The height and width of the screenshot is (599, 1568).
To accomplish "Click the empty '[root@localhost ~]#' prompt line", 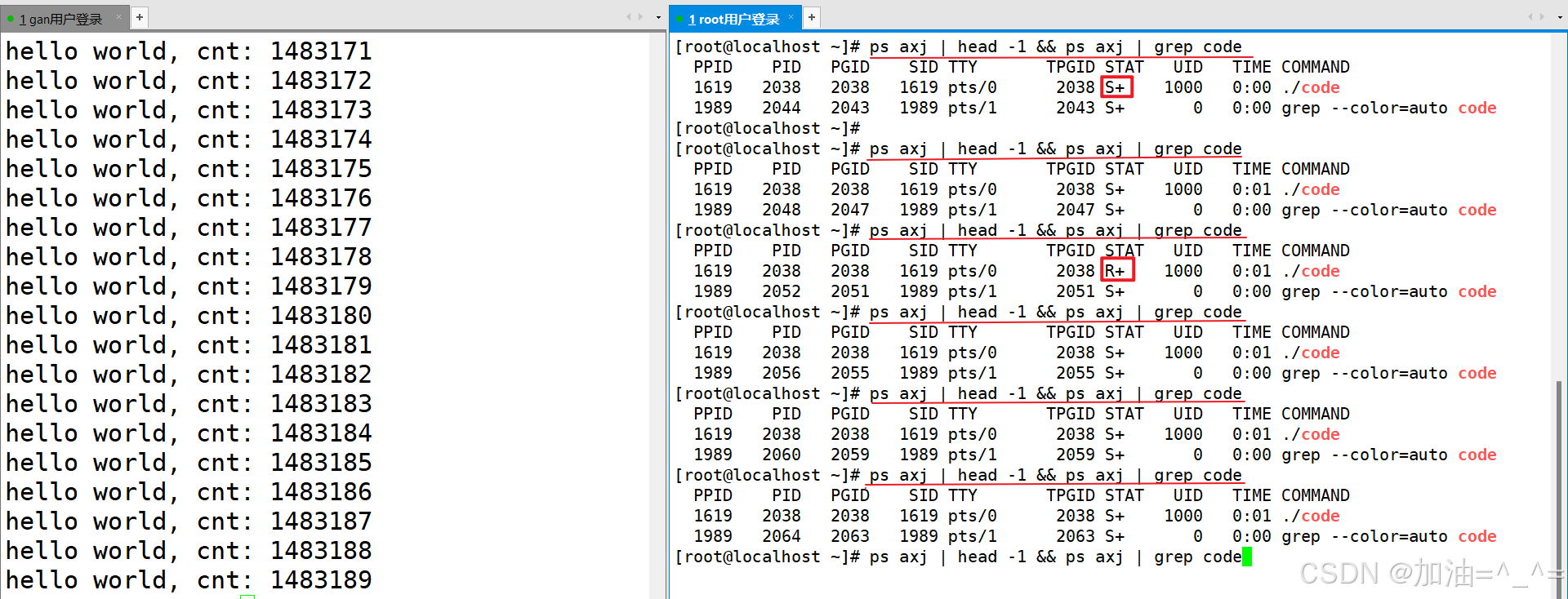I will tap(768, 128).
